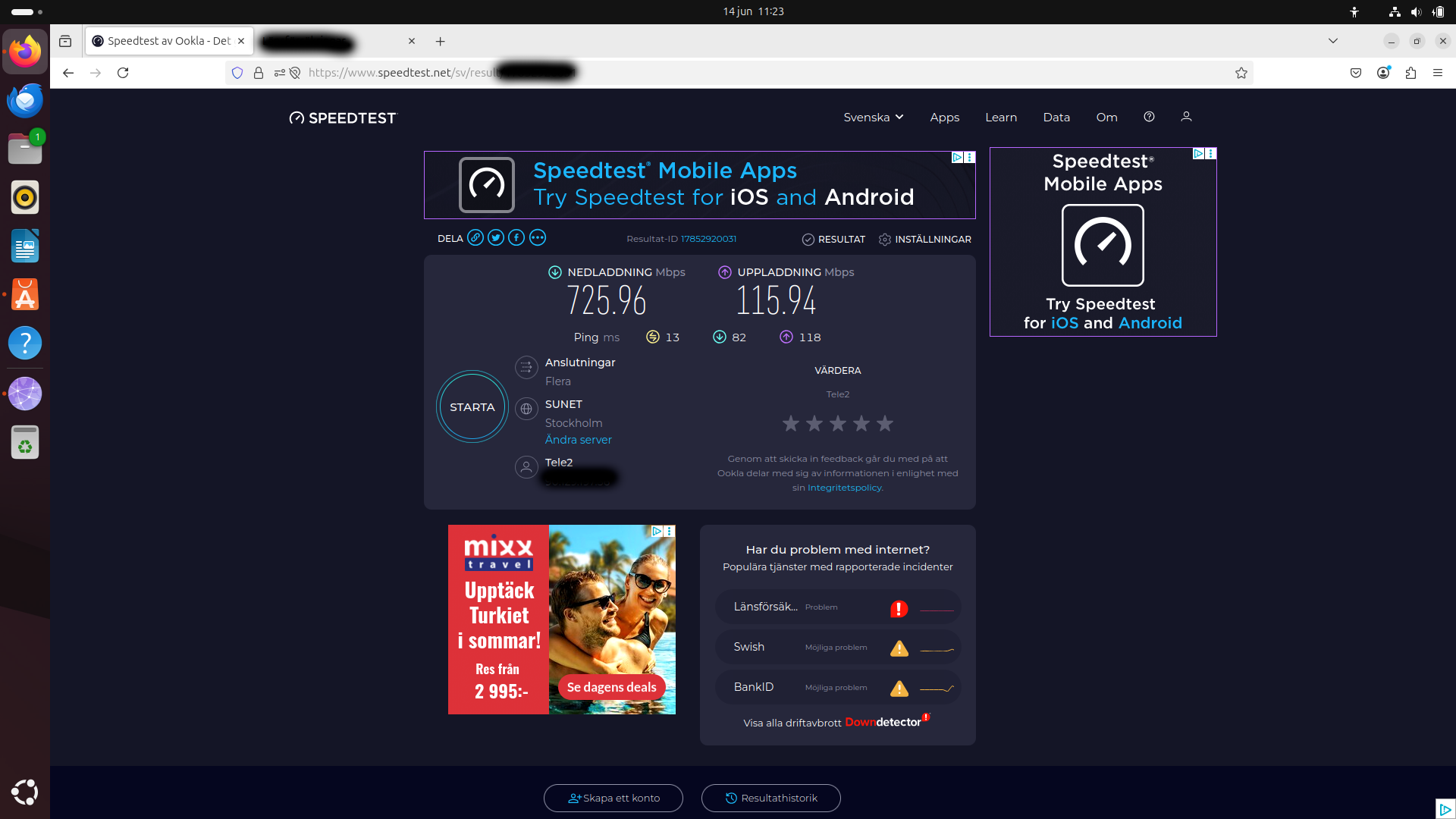The image size is (1456, 819).
Task: Share result on Facebook
Action: tap(516, 238)
